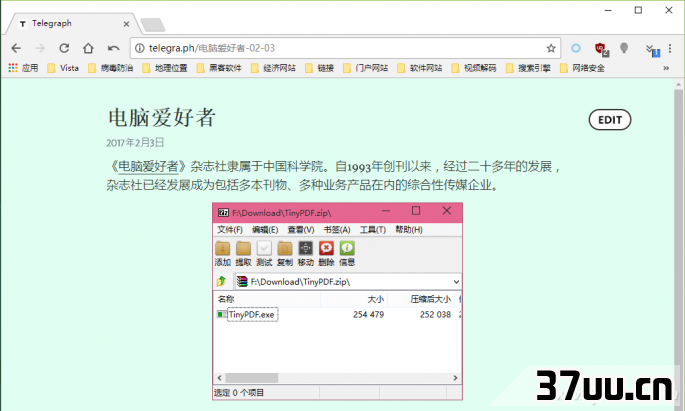
Task: Click the grayed Forward arrow in Chrome
Action: [40, 48]
